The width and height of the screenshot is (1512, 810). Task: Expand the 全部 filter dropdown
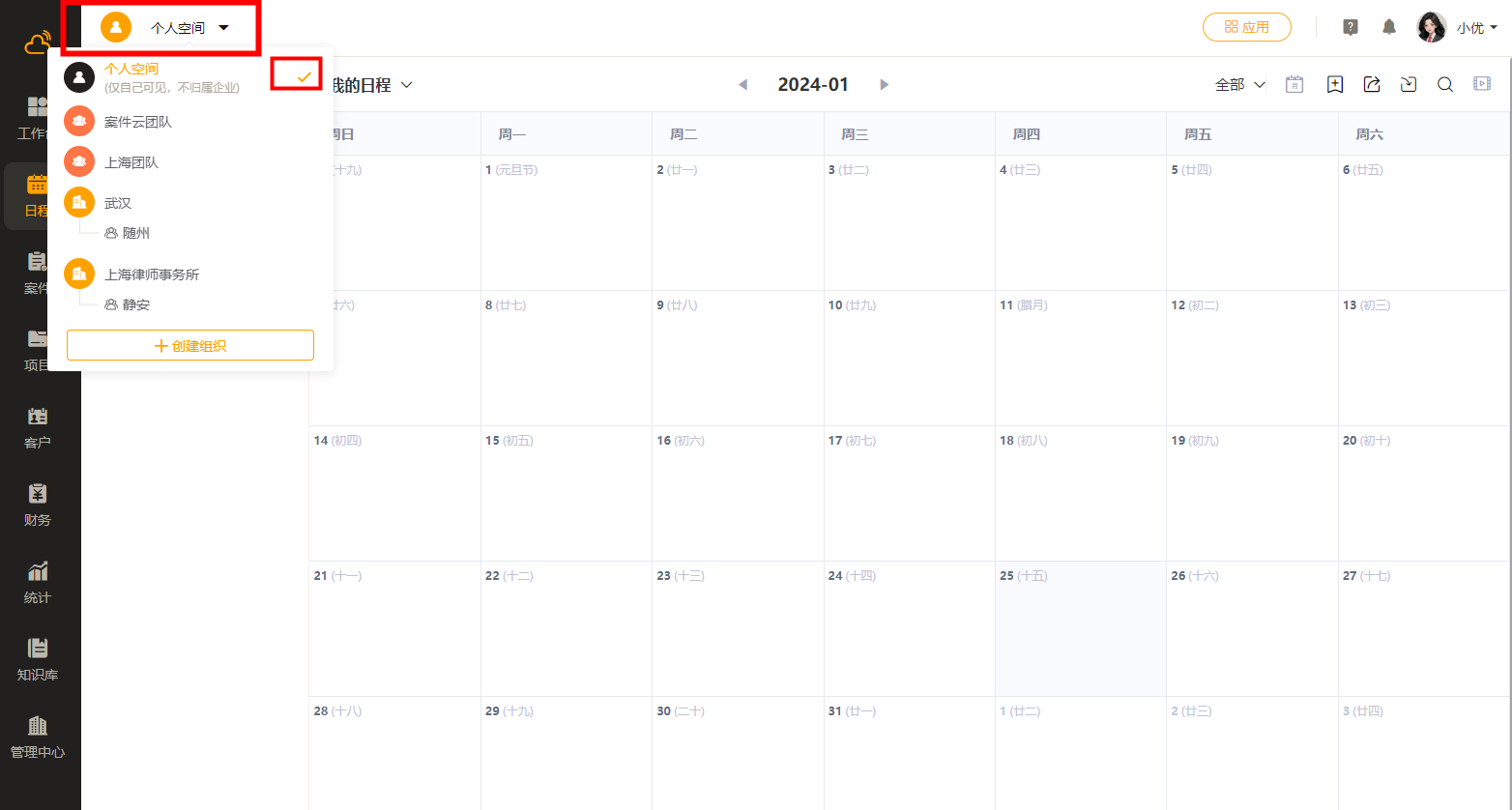[1239, 85]
